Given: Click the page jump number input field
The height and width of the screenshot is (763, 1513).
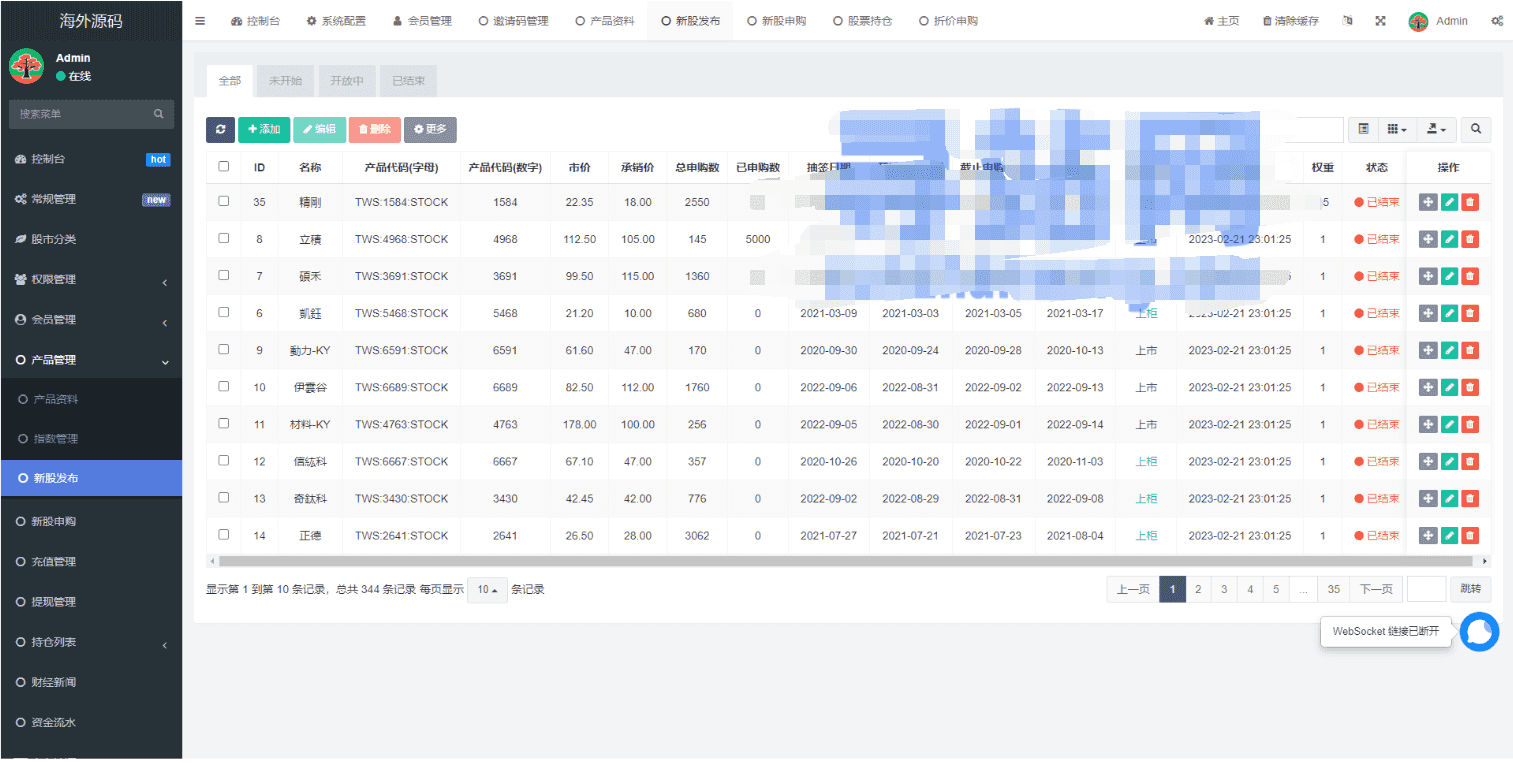Looking at the screenshot, I should 1427,590.
